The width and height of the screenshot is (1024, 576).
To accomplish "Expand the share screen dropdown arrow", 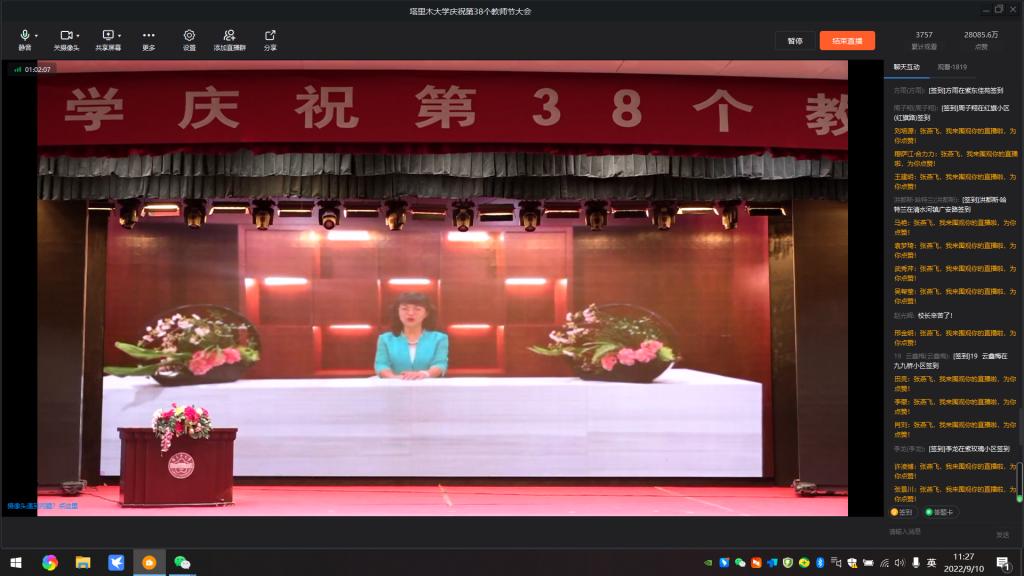I will coord(120,36).
